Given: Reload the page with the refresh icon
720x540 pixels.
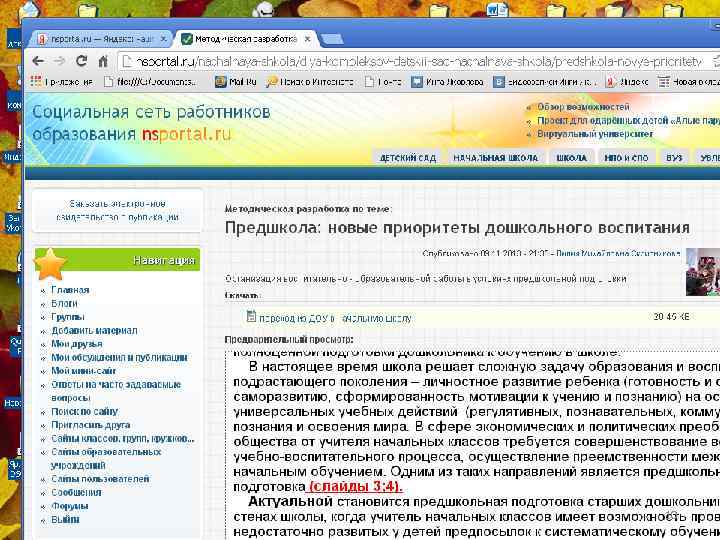Looking at the screenshot, I should coord(82,61).
